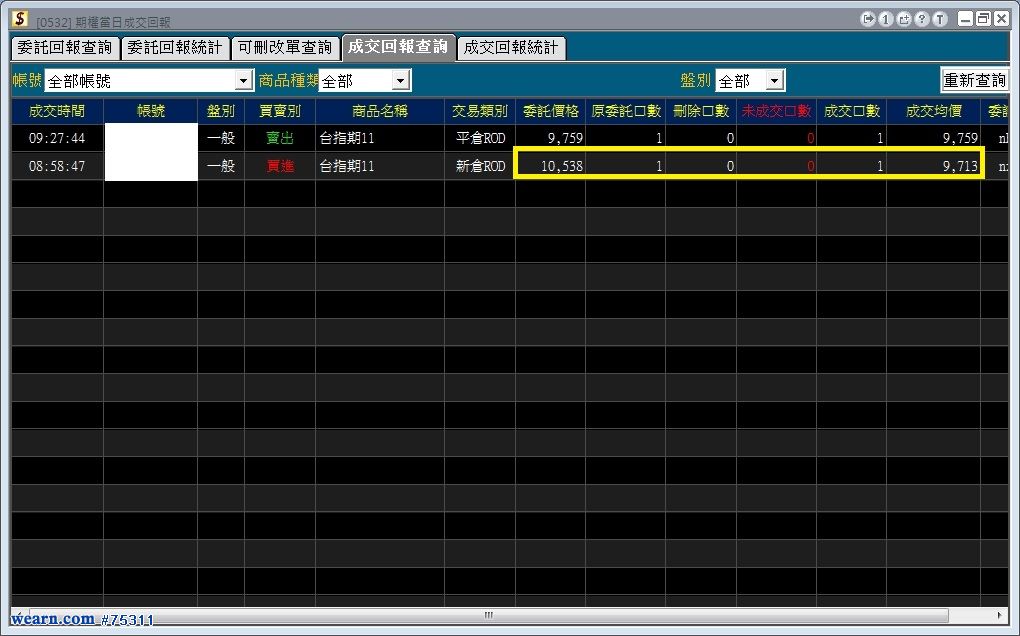
Task: Expand the 帳號 dropdown arrow
Action: [243, 81]
